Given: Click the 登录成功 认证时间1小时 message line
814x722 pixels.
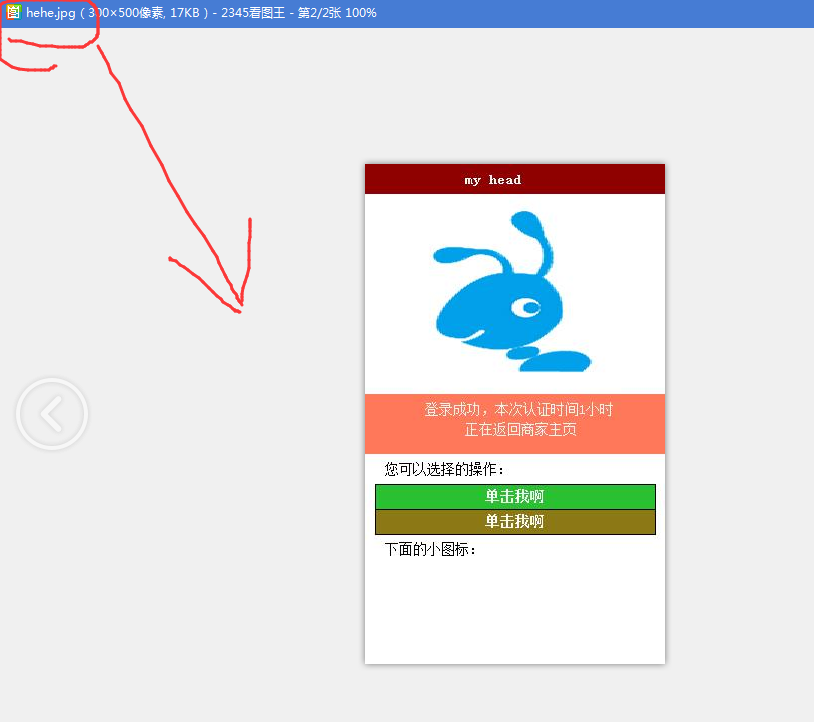Looking at the screenshot, I should point(518,410).
